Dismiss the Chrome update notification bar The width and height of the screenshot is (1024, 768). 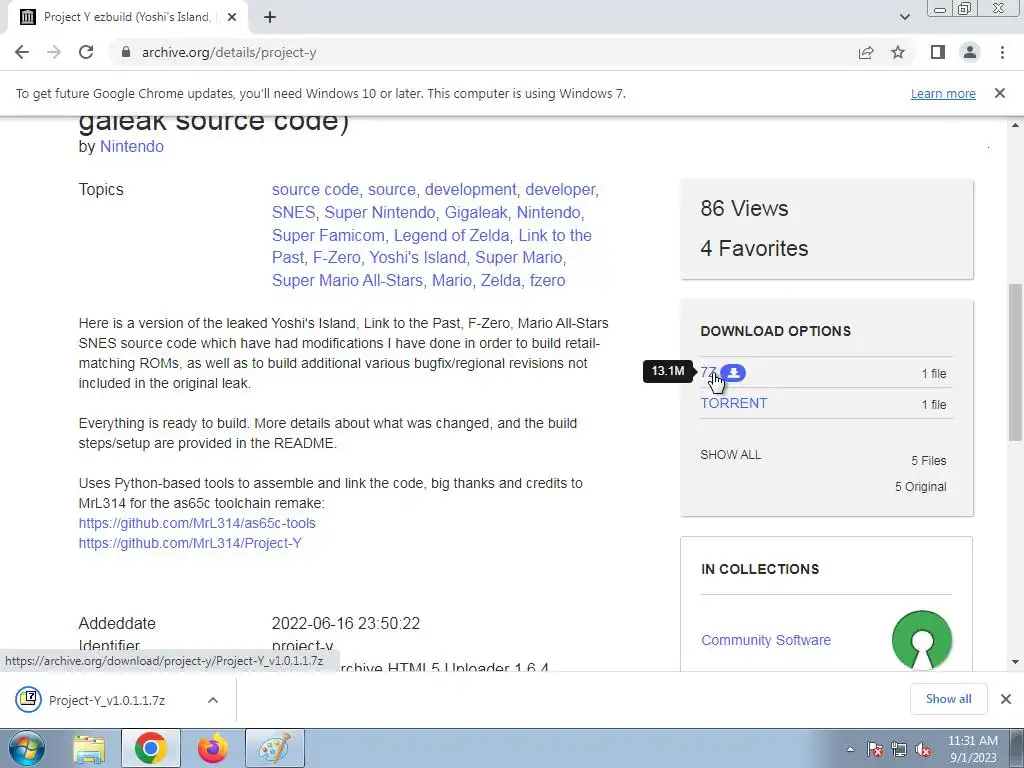[x=999, y=93]
